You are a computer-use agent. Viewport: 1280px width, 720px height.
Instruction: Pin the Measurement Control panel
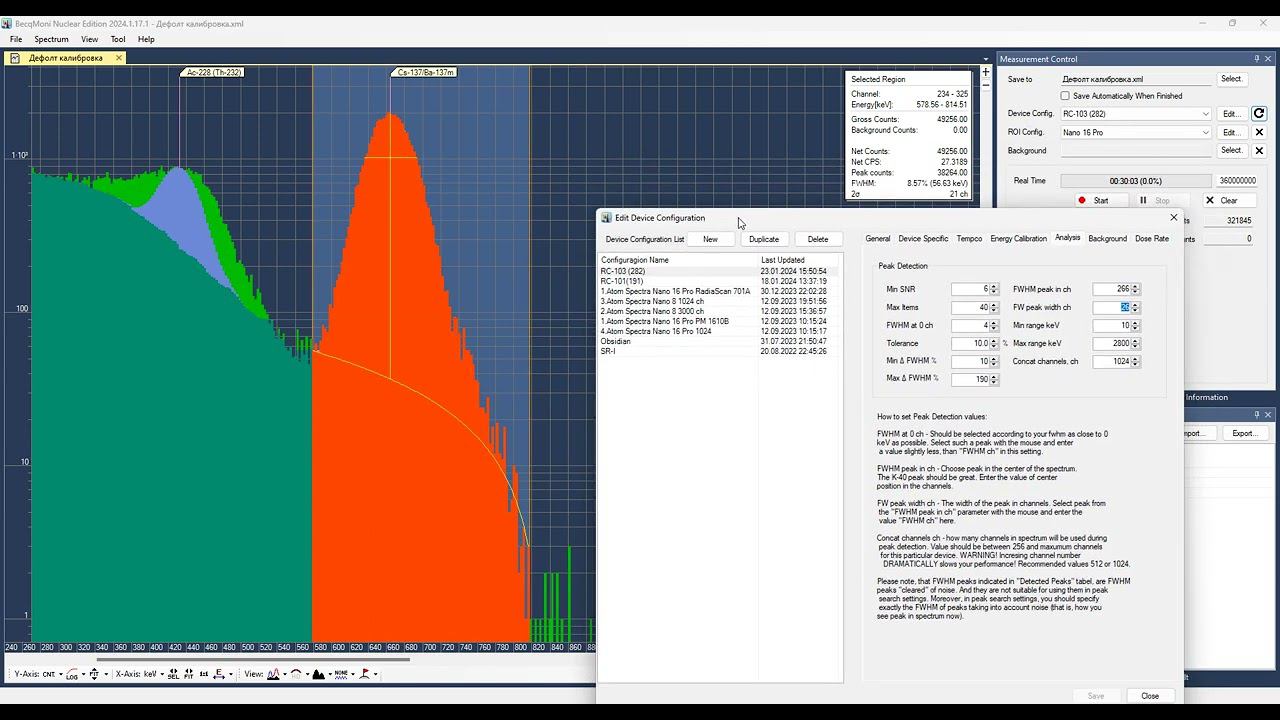(1257, 59)
